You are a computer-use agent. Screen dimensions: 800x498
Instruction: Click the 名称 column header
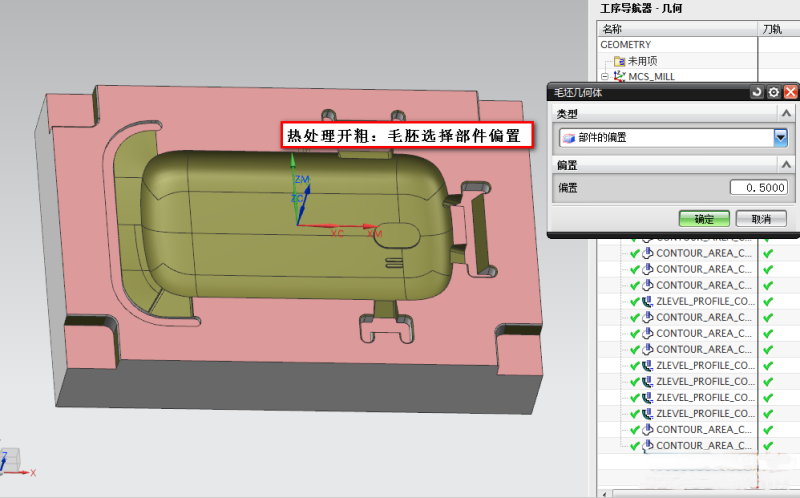tap(612, 30)
